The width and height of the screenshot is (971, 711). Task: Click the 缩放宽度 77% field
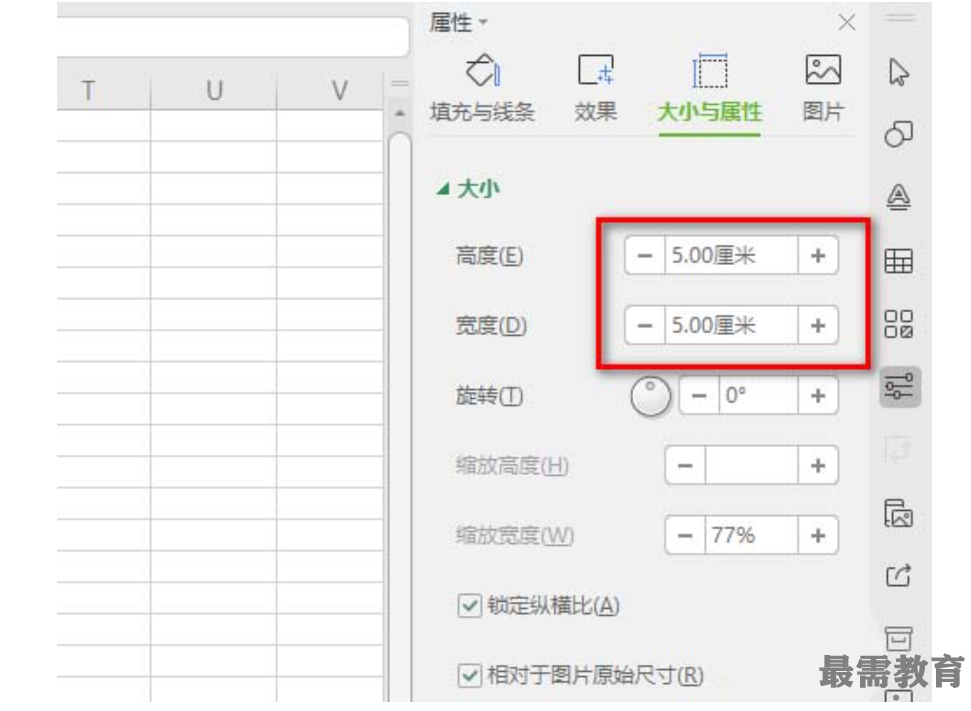point(751,535)
